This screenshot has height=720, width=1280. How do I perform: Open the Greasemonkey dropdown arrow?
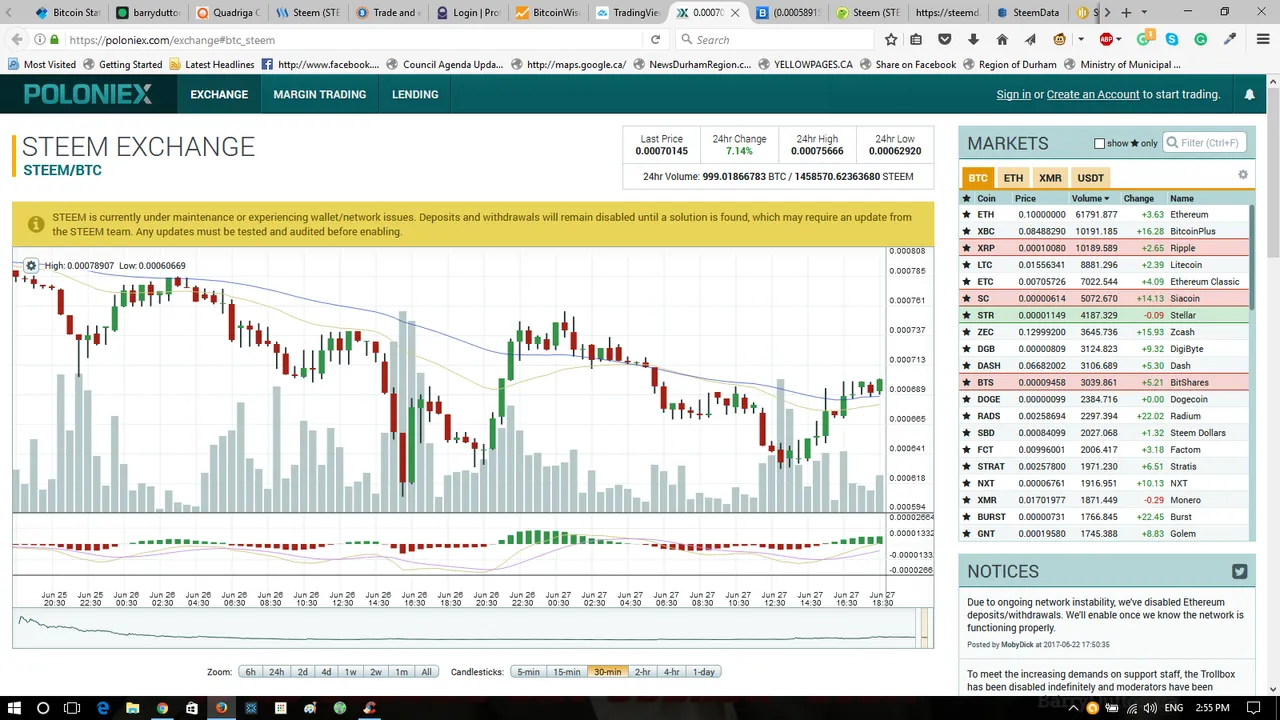pyautogui.click(x=1081, y=40)
